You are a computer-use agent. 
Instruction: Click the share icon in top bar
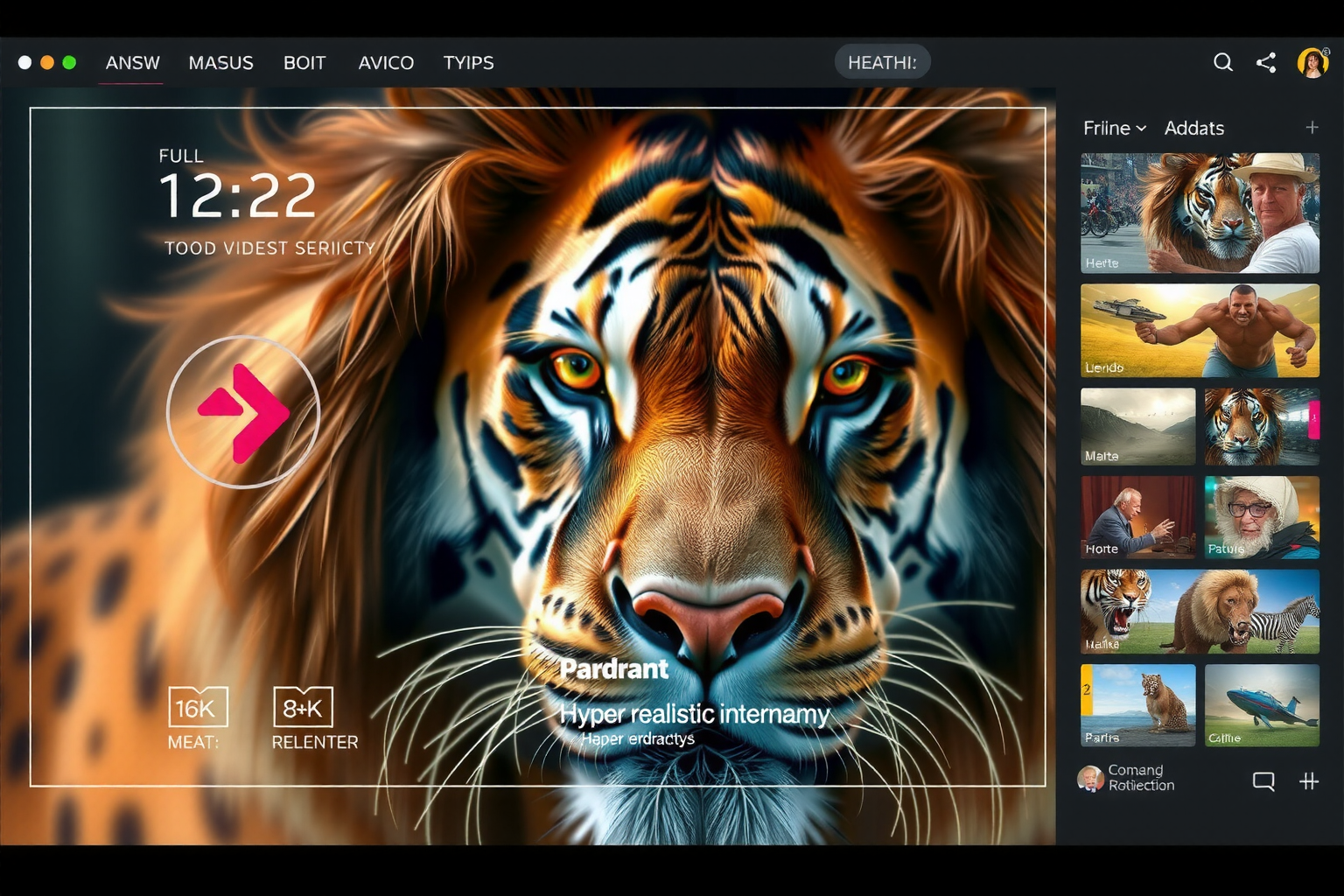coord(1266,62)
